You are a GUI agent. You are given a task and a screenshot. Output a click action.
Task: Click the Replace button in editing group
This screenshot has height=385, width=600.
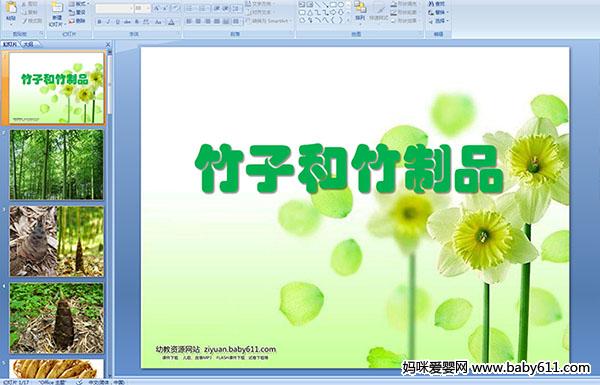click(437, 12)
